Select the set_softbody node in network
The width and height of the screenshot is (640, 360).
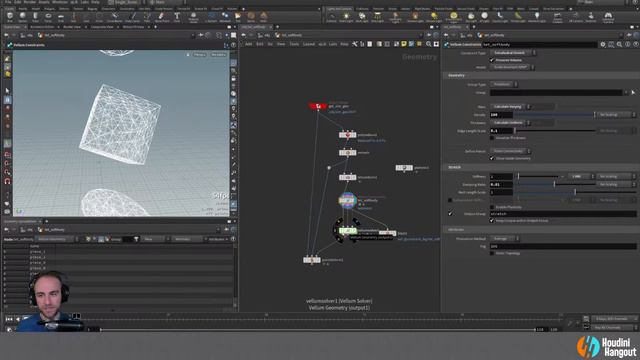347,200
